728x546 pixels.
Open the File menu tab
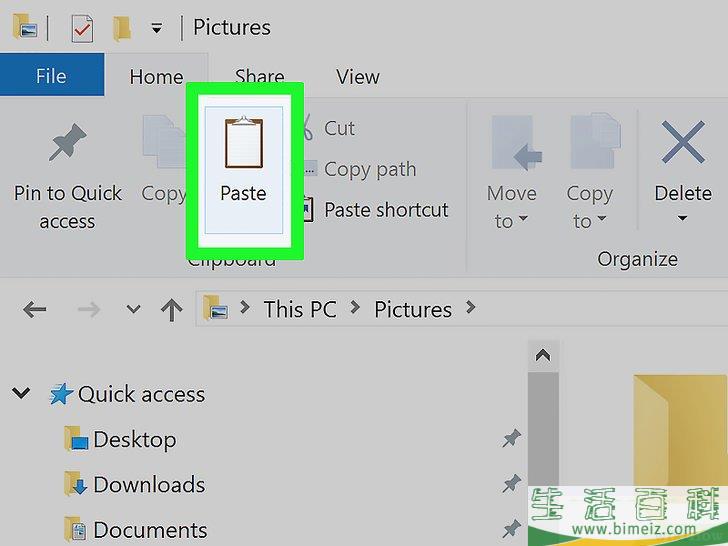pyautogui.click(x=52, y=75)
